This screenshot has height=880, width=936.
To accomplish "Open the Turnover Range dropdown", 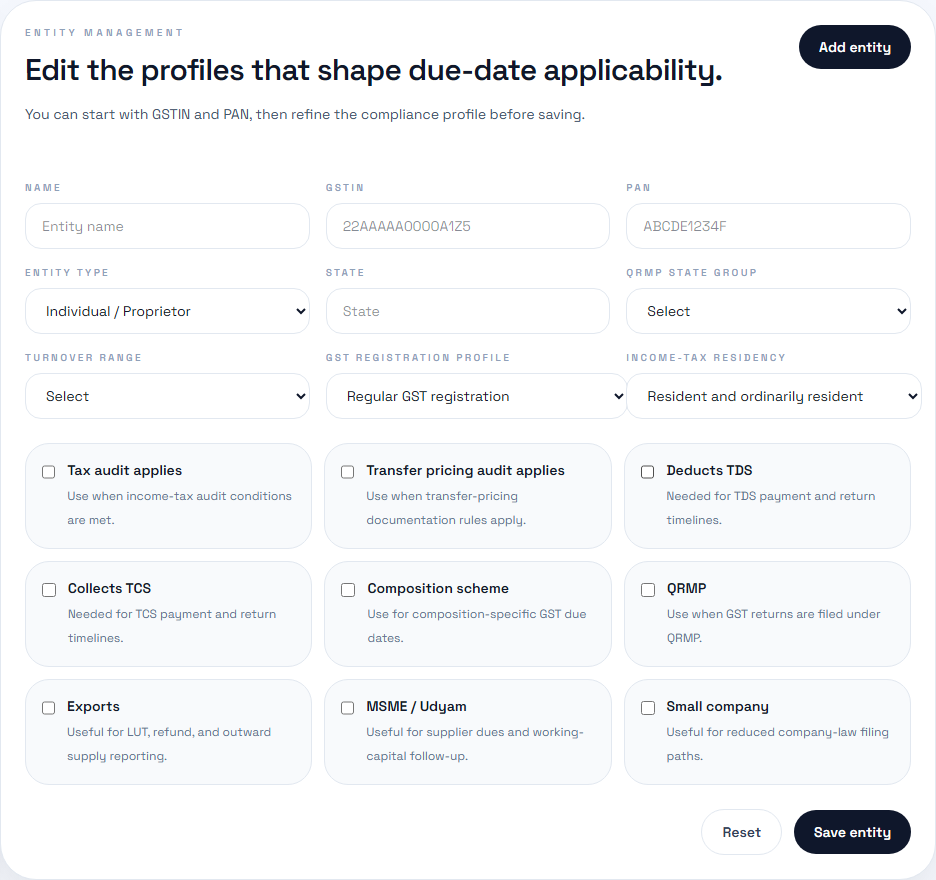I will point(167,396).
